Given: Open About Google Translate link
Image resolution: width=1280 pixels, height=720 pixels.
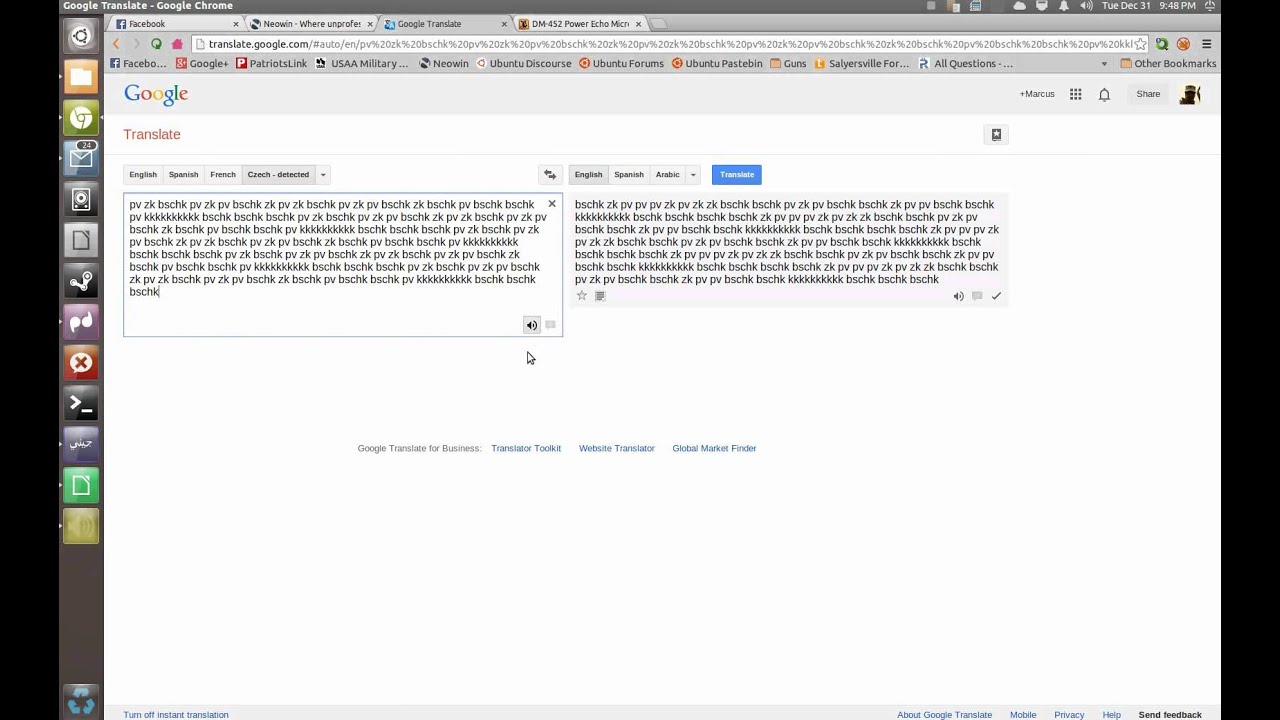Looking at the screenshot, I should coord(944,714).
